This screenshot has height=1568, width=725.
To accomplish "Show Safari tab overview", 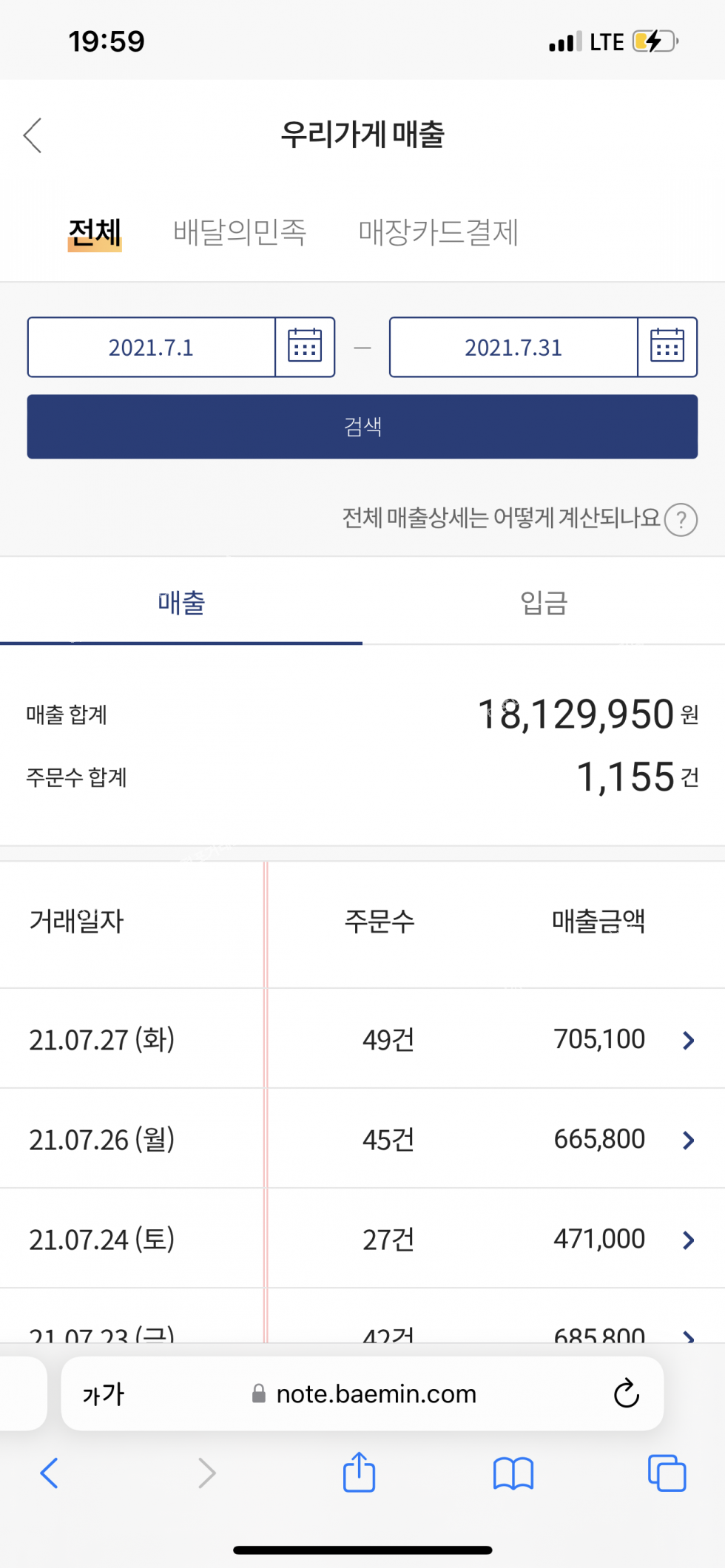I will pyautogui.click(x=667, y=1473).
